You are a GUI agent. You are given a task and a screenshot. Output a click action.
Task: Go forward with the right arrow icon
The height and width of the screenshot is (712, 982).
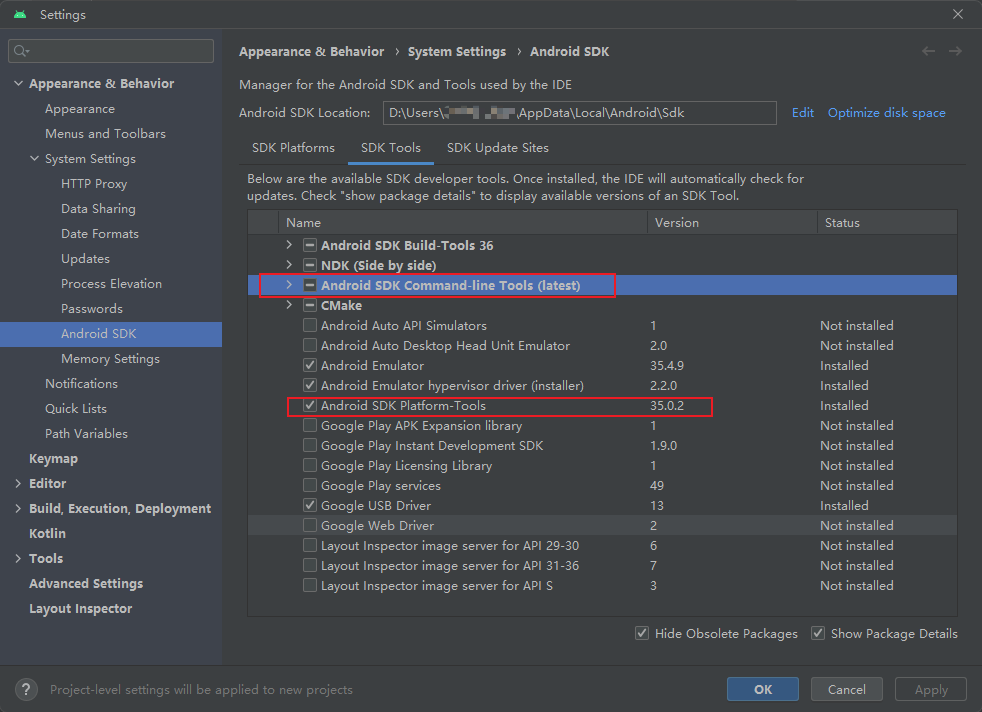tap(955, 51)
